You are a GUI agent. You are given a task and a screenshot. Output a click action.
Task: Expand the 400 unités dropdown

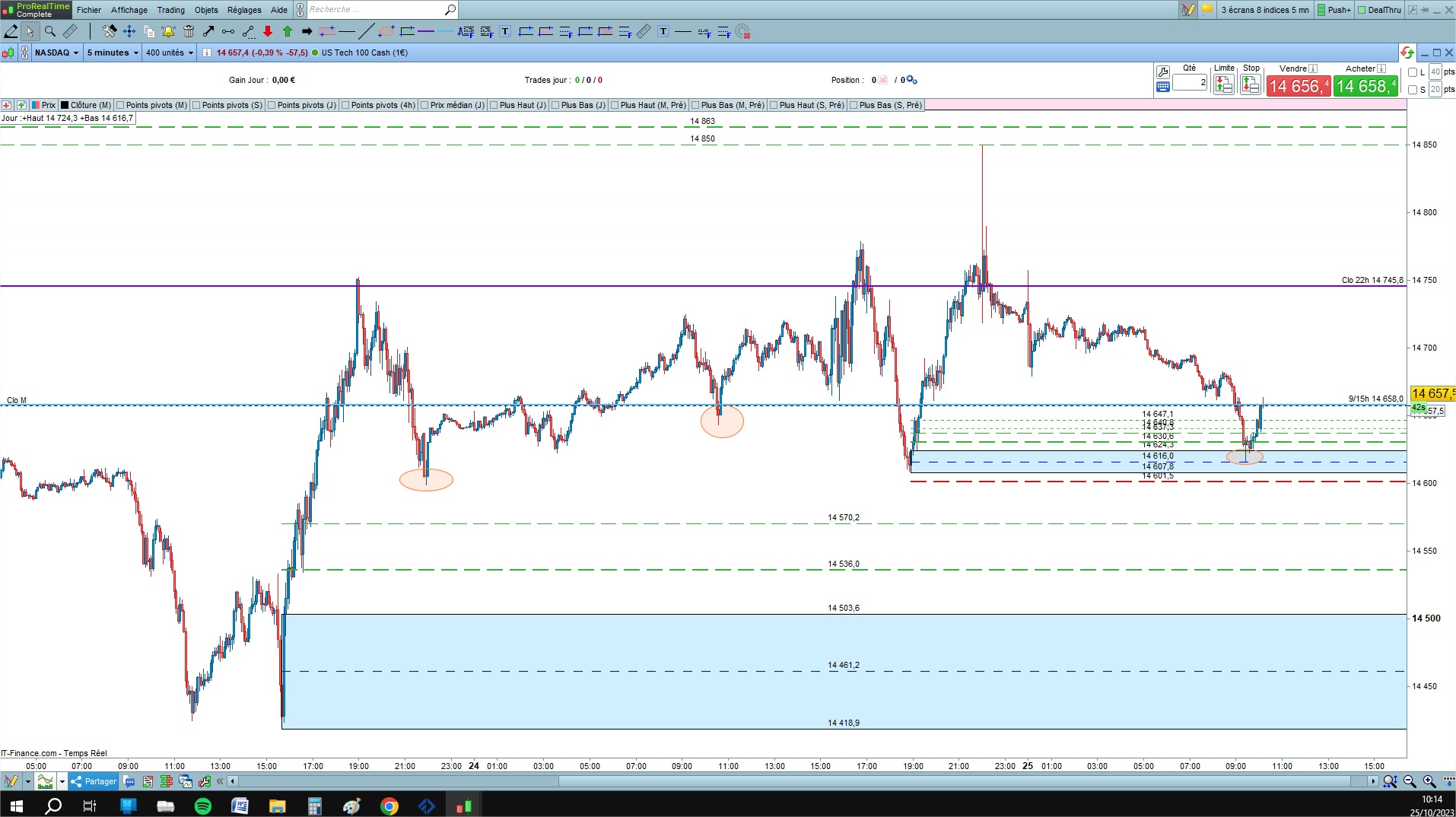[x=170, y=52]
